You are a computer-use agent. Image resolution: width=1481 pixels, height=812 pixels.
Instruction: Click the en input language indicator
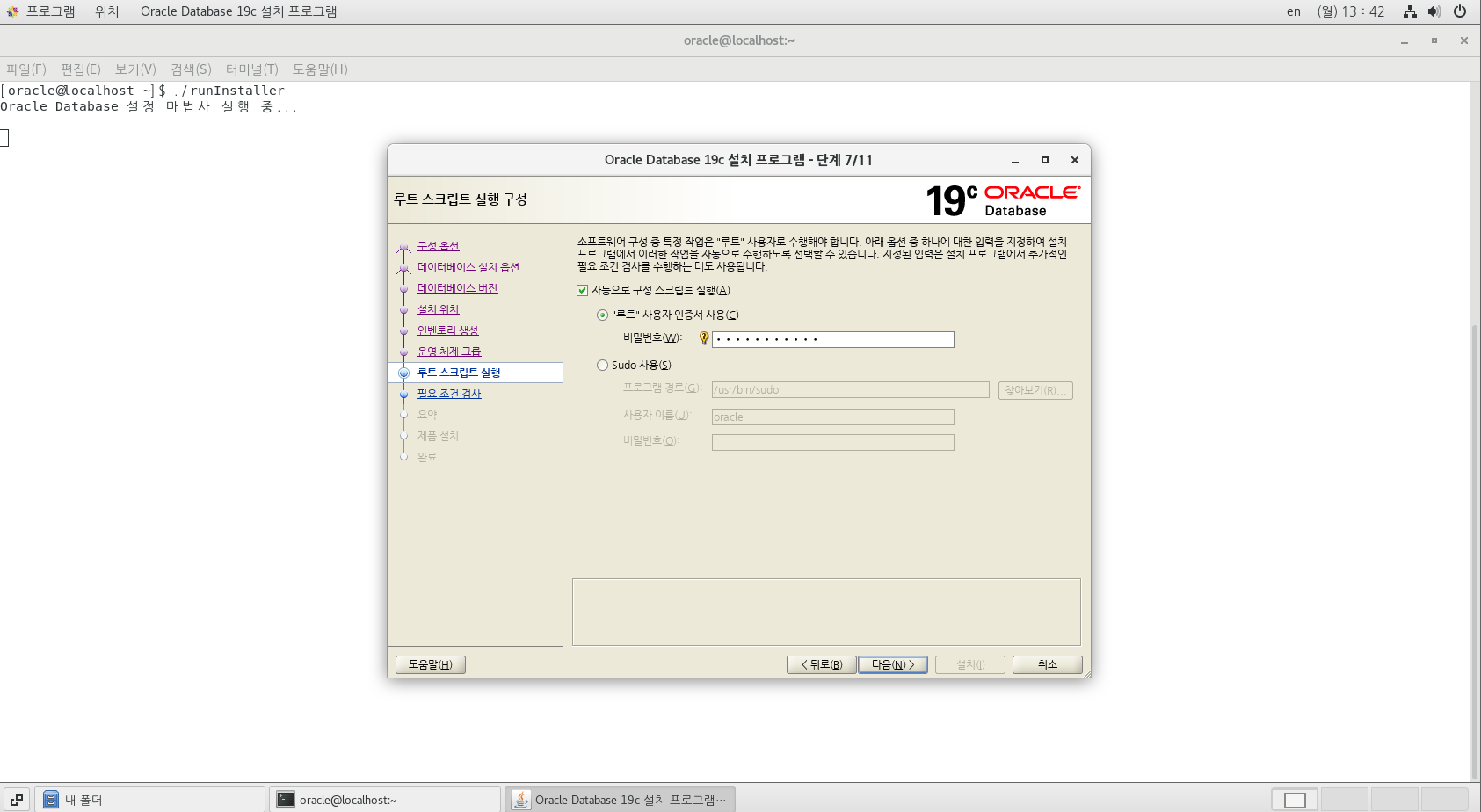pos(1293,11)
